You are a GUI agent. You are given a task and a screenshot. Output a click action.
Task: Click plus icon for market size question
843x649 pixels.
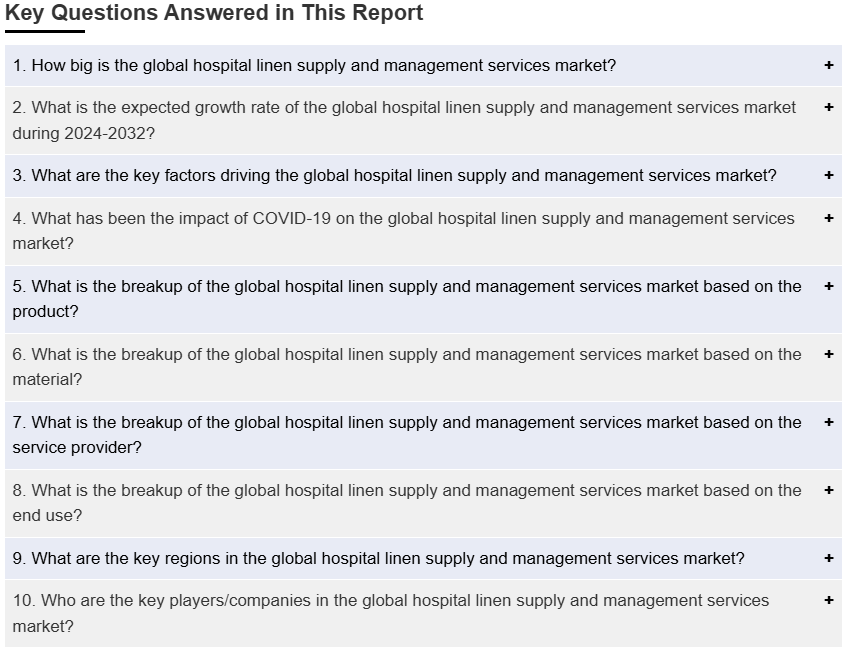(828, 65)
